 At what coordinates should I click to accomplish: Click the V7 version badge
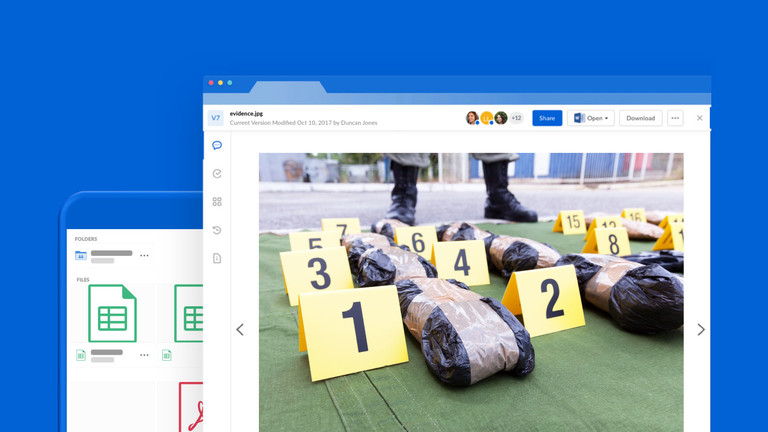pyautogui.click(x=215, y=118)
